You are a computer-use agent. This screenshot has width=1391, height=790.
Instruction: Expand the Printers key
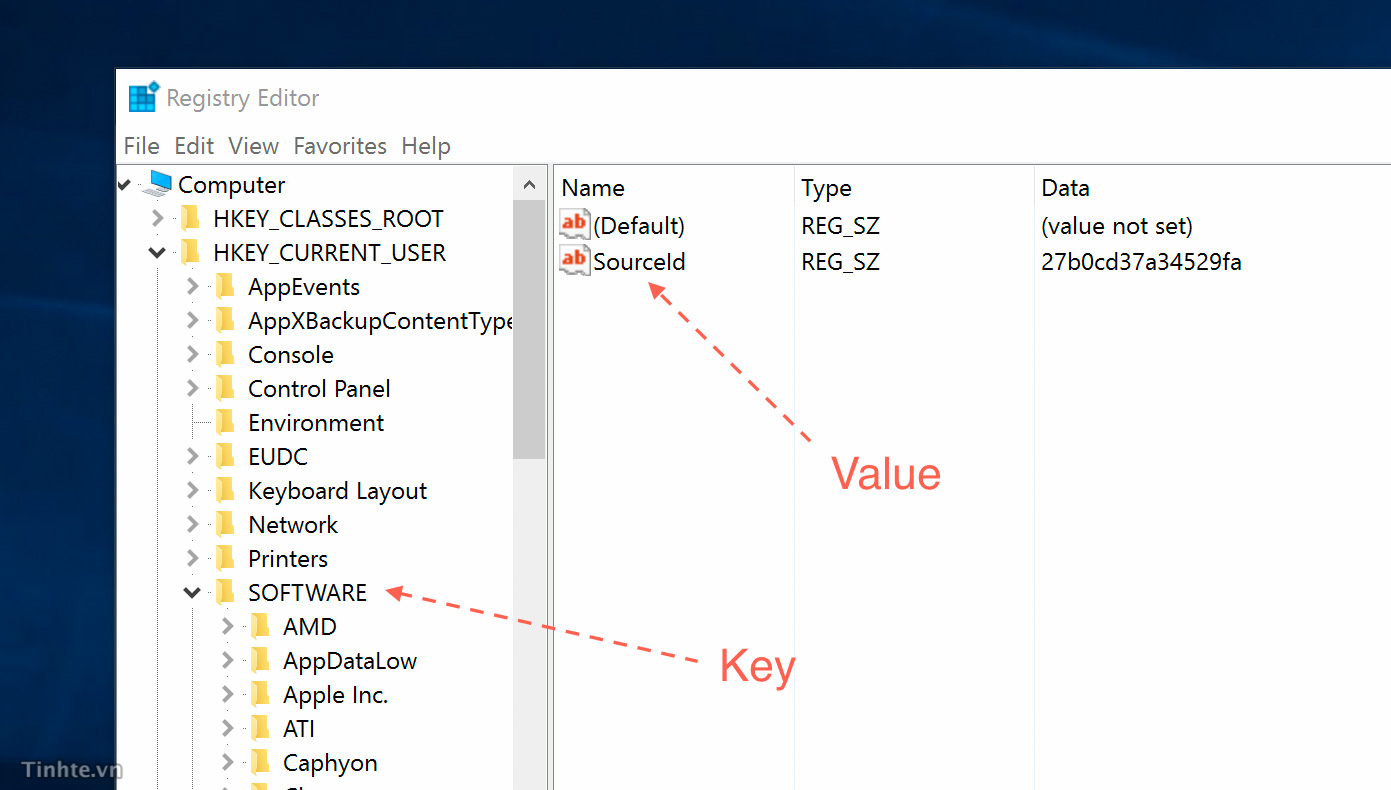[x=192, y=559]
